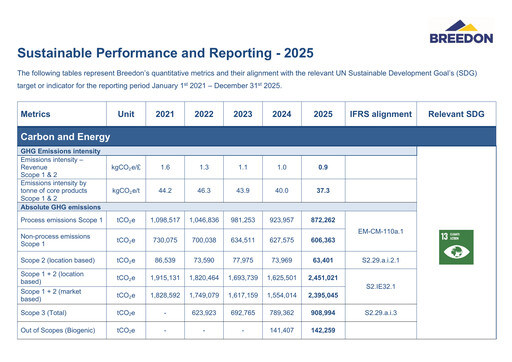Click the 'Metrics' column header

pyautogui.click(x=35, y=114)
